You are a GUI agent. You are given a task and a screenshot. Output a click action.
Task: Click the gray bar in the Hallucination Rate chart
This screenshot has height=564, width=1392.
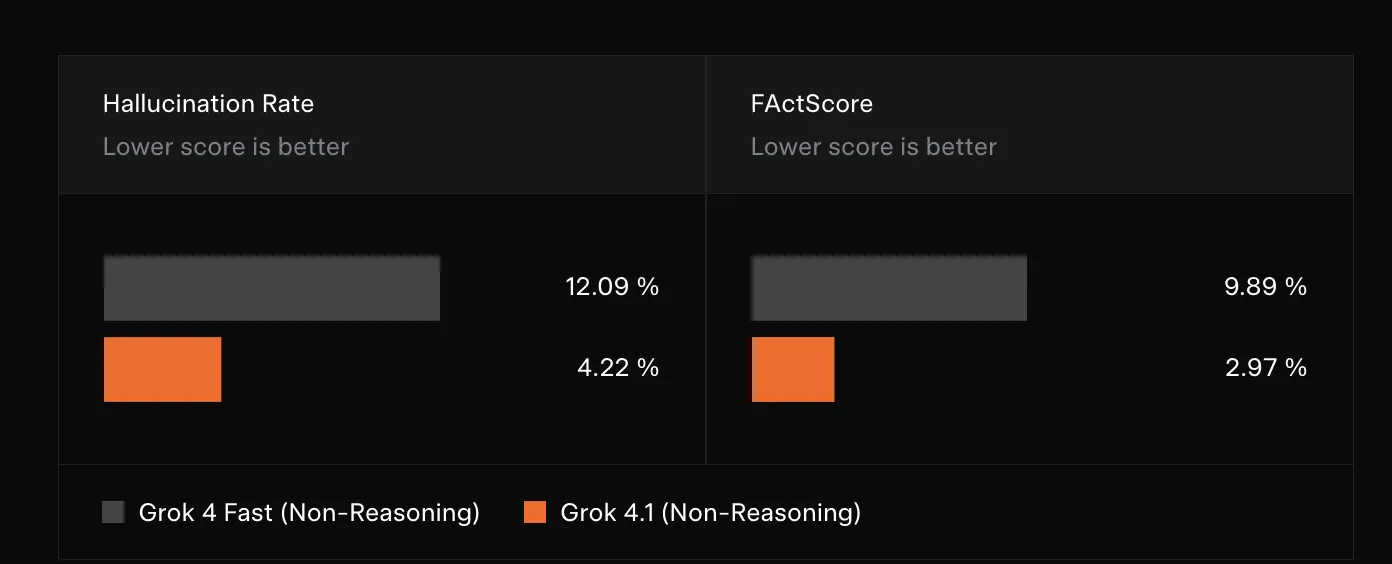pyautogui.click(x=271, y=288)
